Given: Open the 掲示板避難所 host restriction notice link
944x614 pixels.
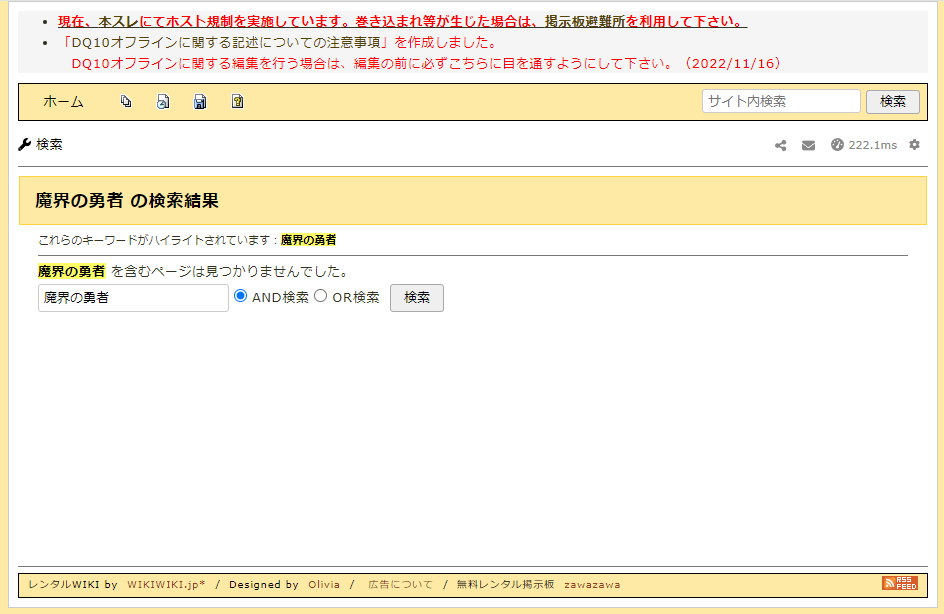Looking at the screenshot, I should click(x=402, y=21).
